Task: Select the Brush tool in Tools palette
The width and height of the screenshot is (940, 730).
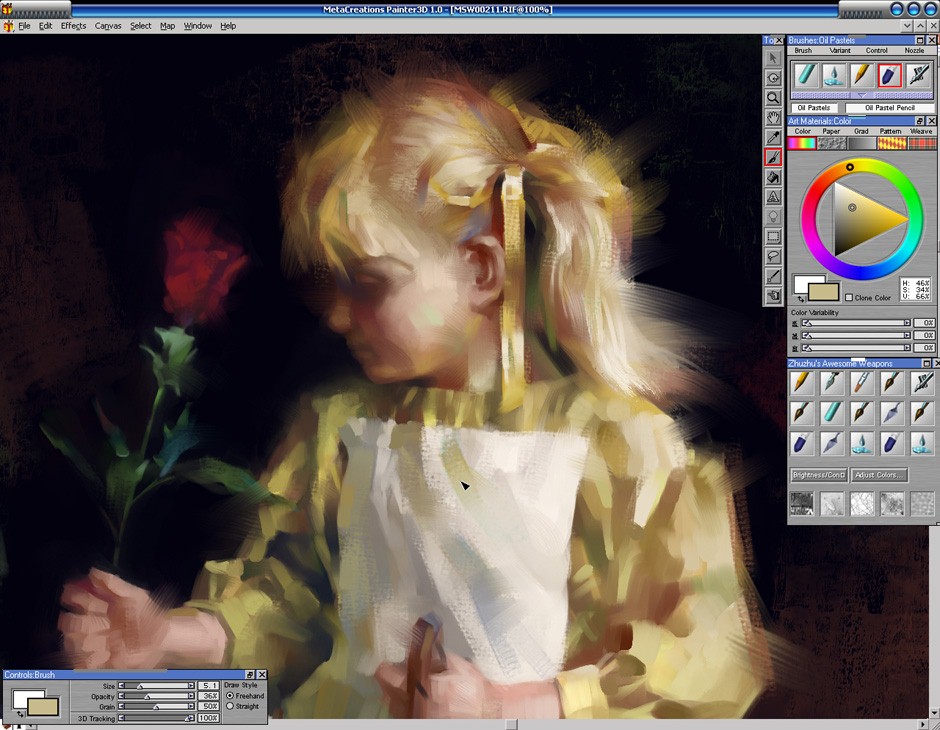Action: tap(773, 157)
